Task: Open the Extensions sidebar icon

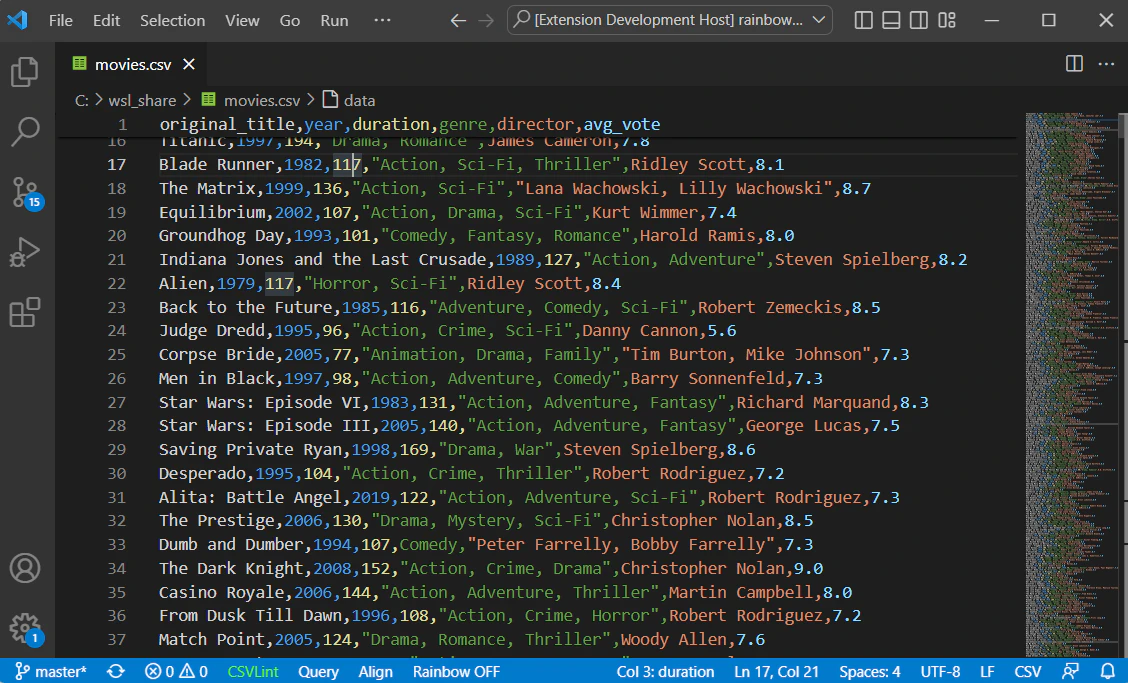Action: (x=24, y=311)
